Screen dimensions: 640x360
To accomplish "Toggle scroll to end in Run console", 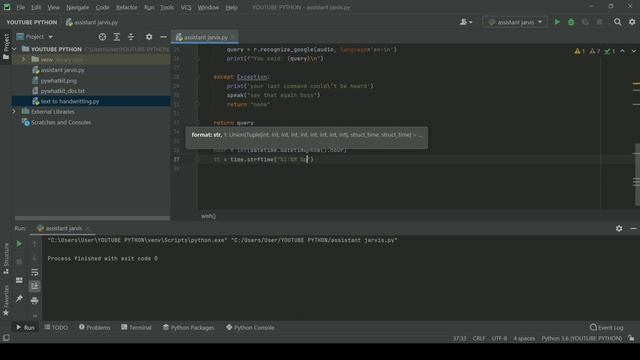I will pyautogui.click(x=35, y=286).
